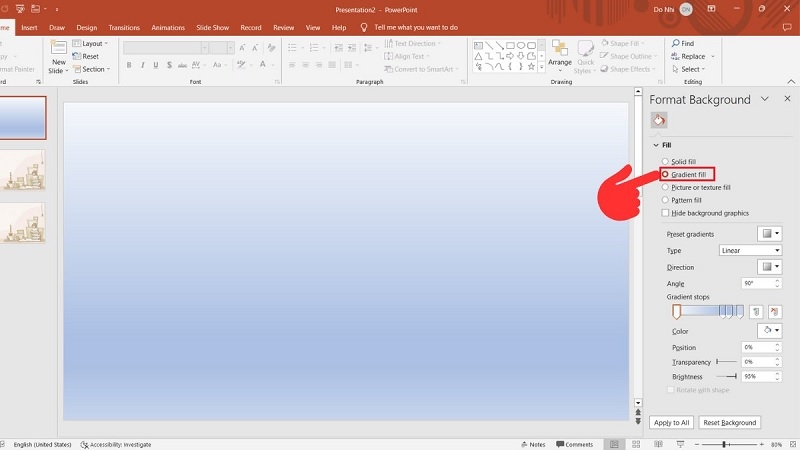Screen dimensions: 800x450
Task: Choose the Pattern fill option
Action: tap(681, 200)
